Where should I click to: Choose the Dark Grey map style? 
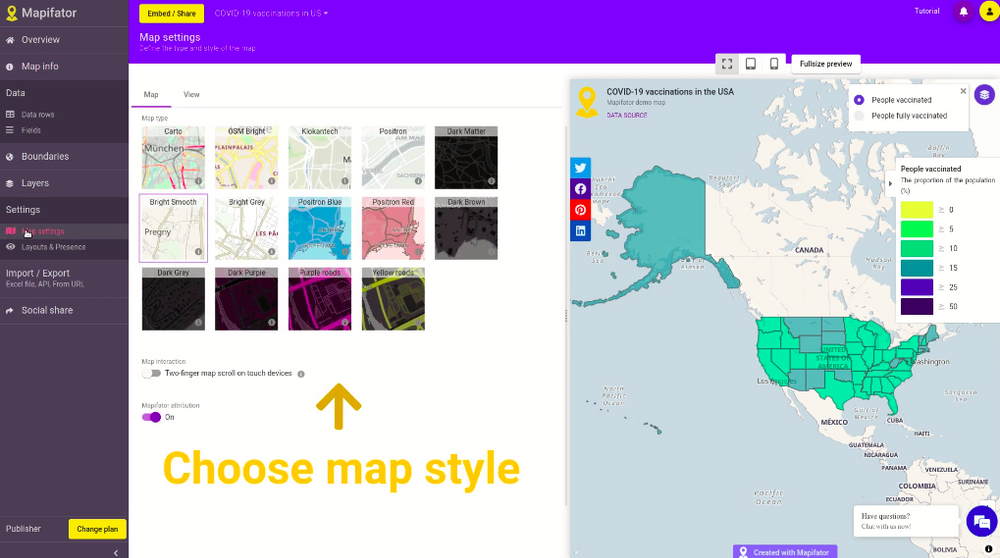173,299
